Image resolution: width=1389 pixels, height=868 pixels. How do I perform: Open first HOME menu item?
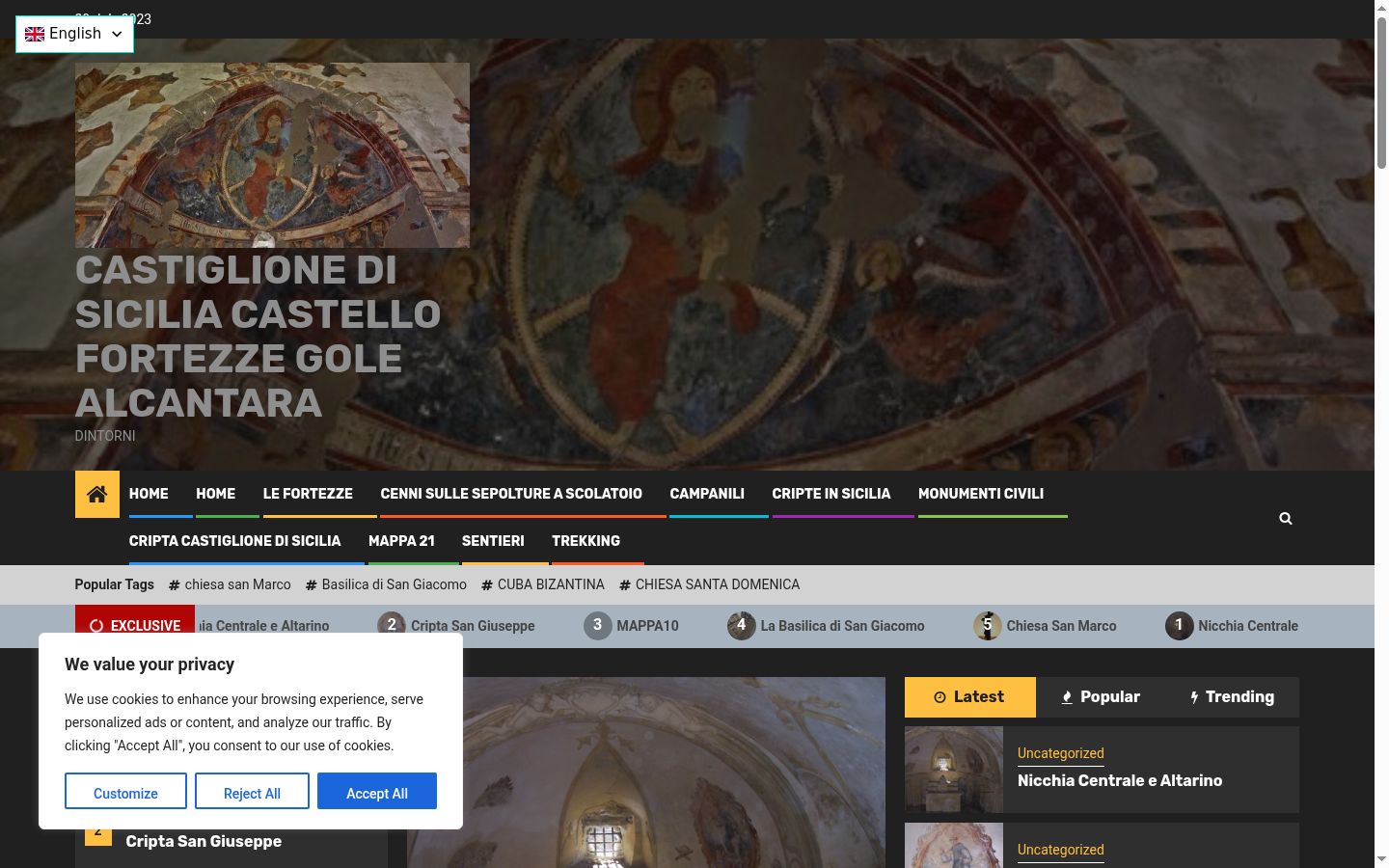click(x=149, y=494)
